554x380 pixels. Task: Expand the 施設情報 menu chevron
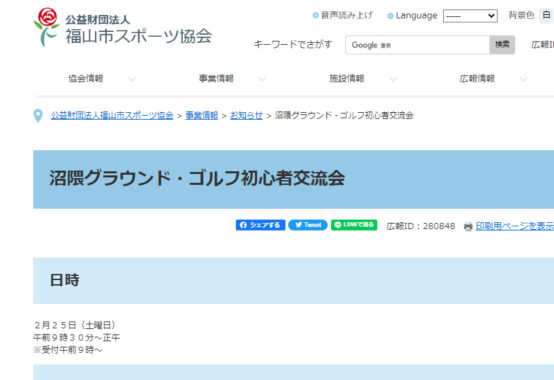pos(393,79)
